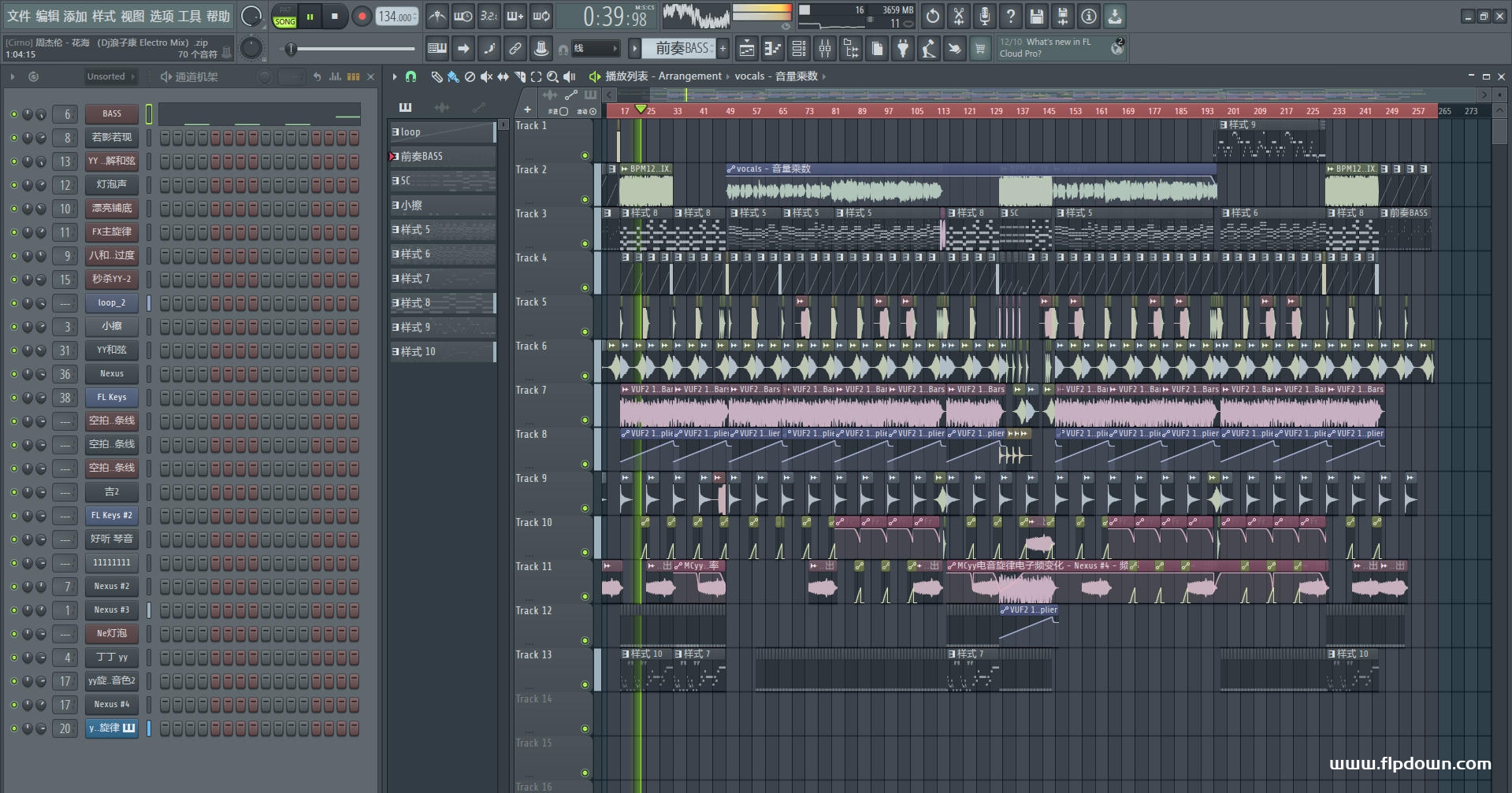Expand pattern selector arrow beside 前奏BASS
The width and height of the screenshot is (1512, 793).
tap(634, 49)
